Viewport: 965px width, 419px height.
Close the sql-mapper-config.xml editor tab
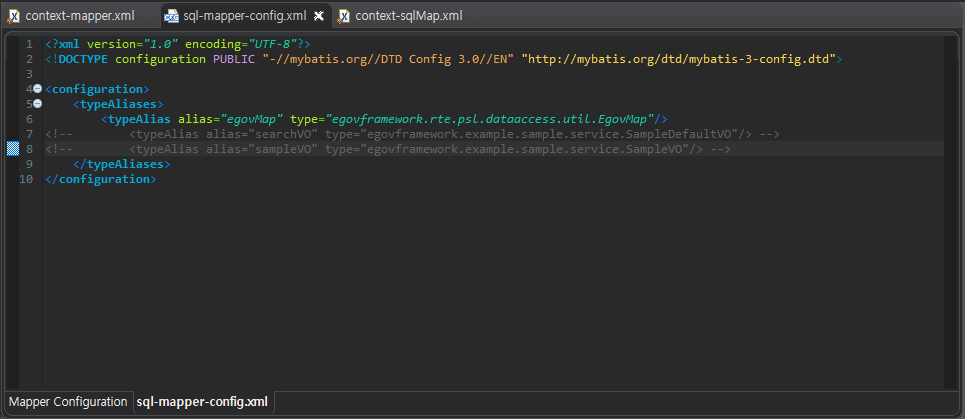click(x=319, y=16)
